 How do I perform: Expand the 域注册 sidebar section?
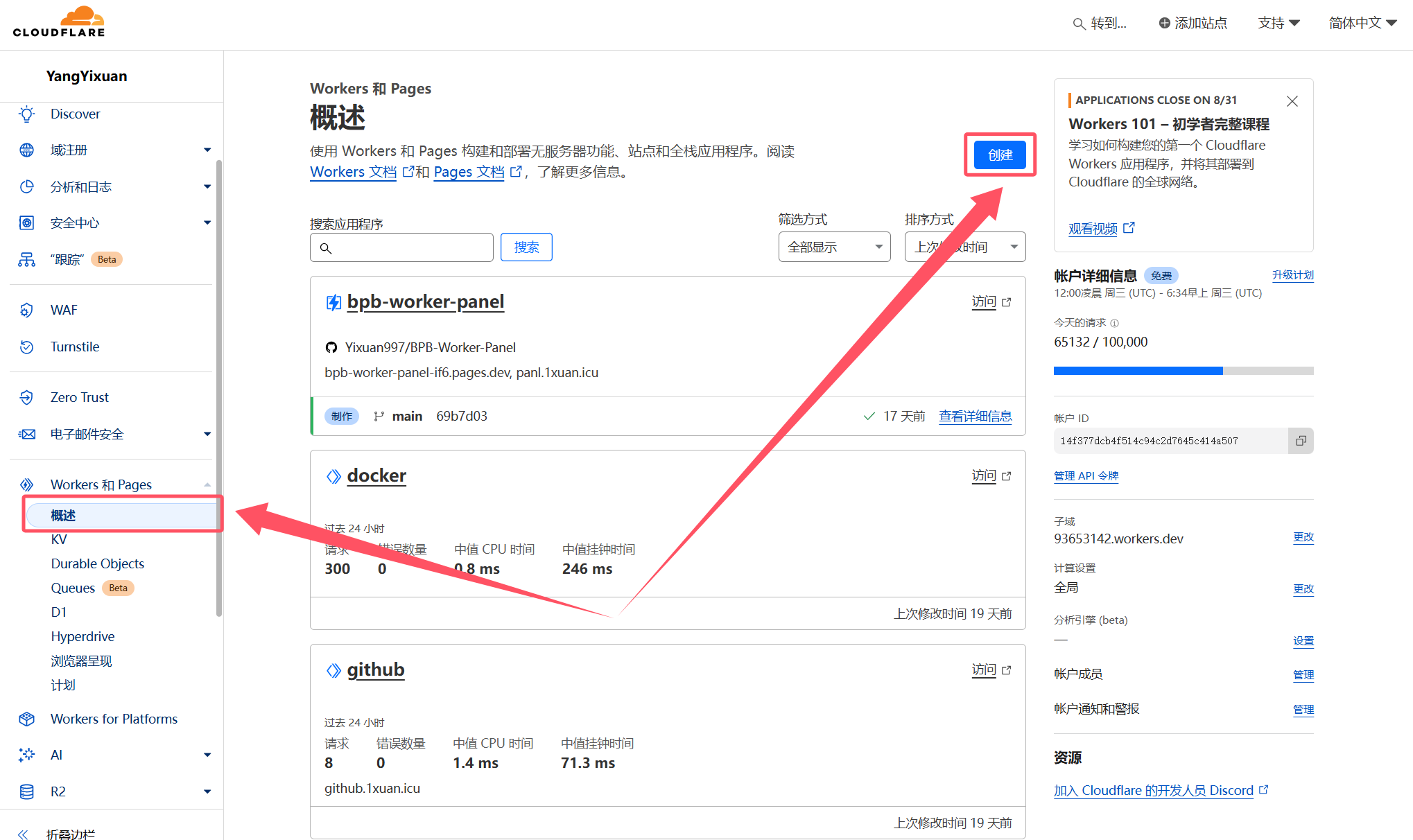pyautogui.click(x=207, y=150)
